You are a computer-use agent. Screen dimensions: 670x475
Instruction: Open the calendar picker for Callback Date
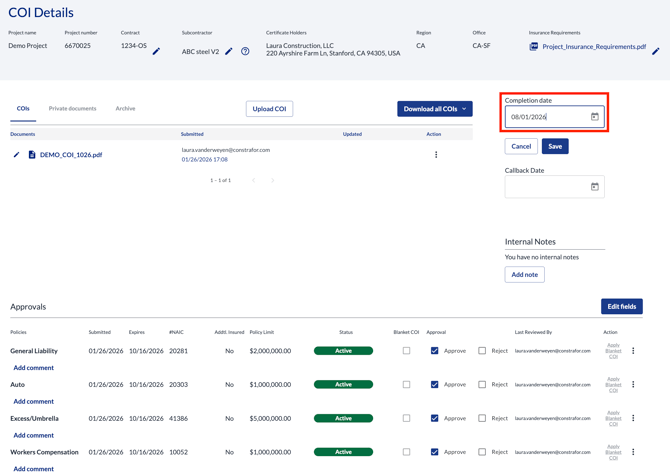tap(594, 187)
